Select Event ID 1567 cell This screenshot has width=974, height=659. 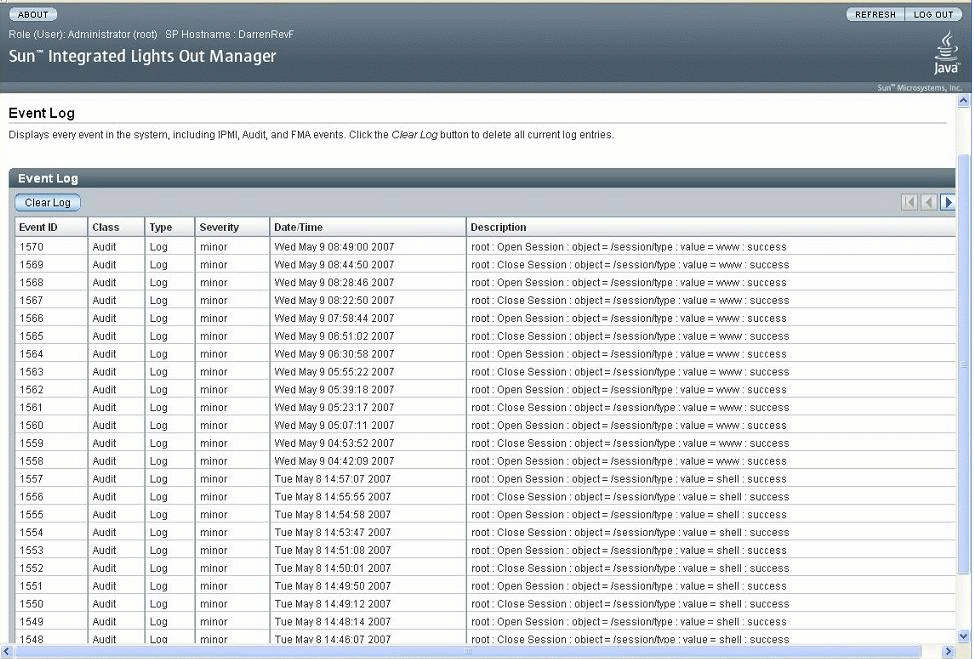[x=51, y=301]
